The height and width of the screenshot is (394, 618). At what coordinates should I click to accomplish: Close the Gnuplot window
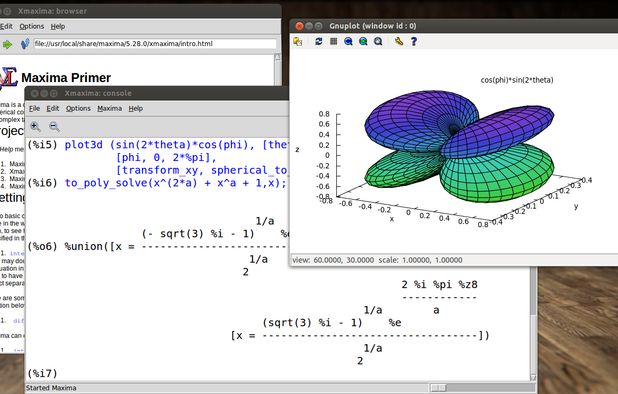(x=299, y=26)
